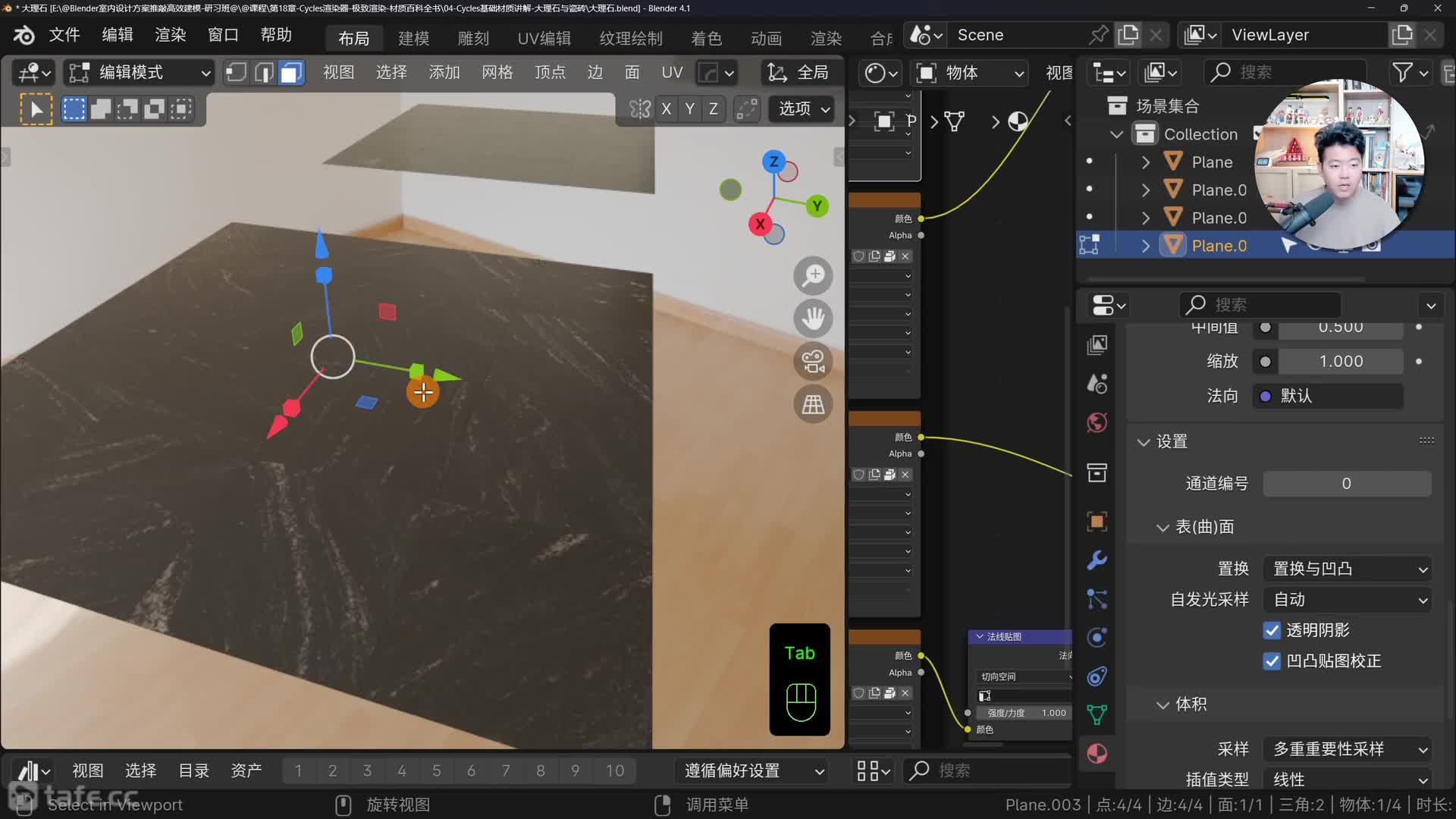Toggle the camera view icon

[813, 362]
